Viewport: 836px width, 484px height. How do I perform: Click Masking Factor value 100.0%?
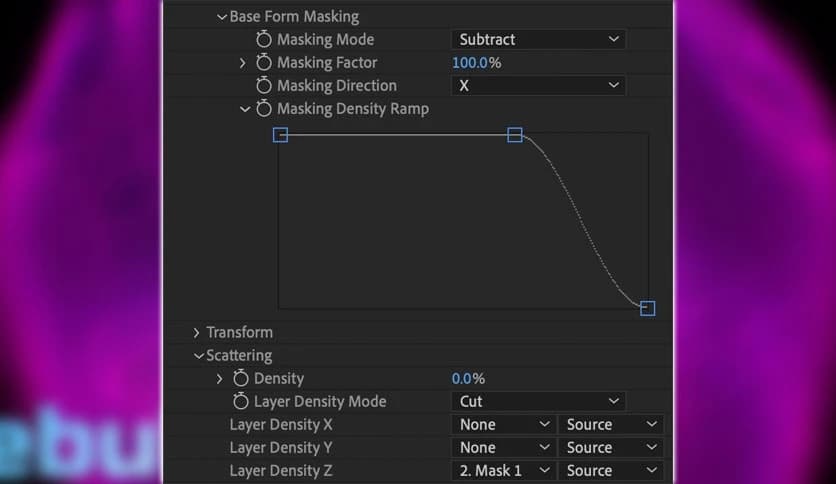(476, 63)
